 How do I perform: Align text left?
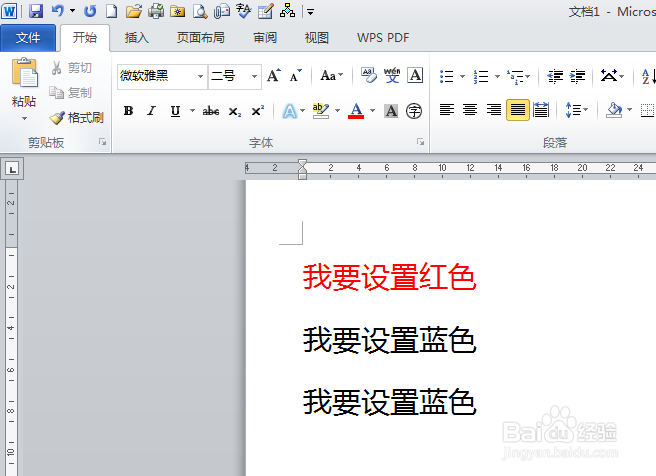click(x=447, y=110)
